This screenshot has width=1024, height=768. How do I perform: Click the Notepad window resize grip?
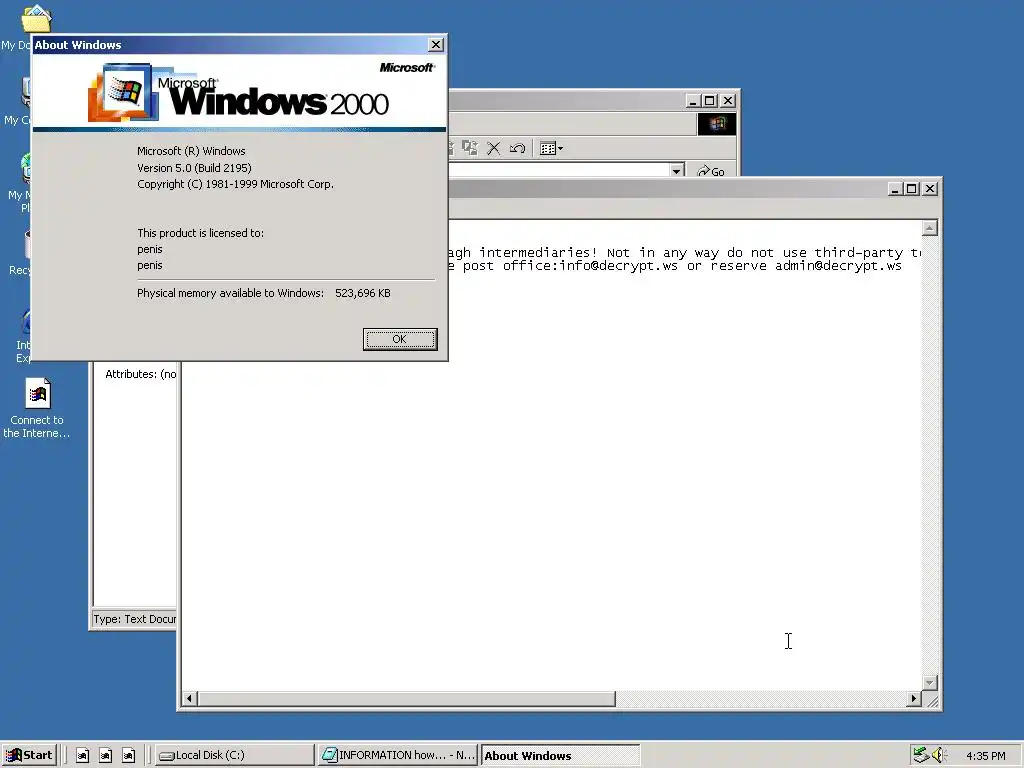click(x=931, y=700)
